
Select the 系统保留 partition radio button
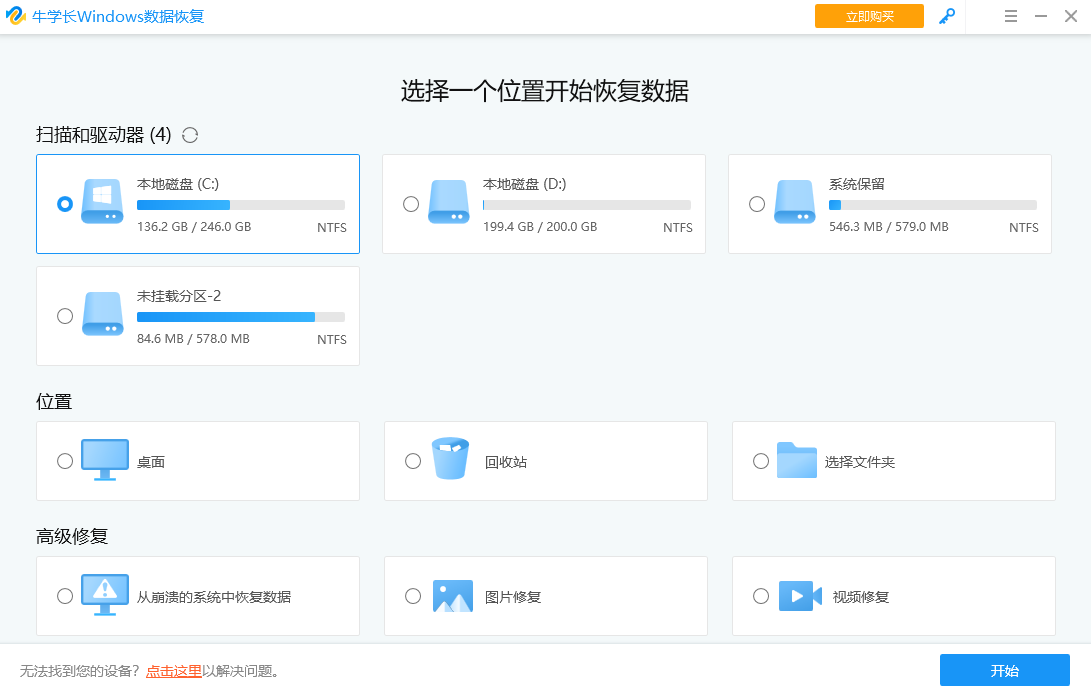(x=757, y=204)
